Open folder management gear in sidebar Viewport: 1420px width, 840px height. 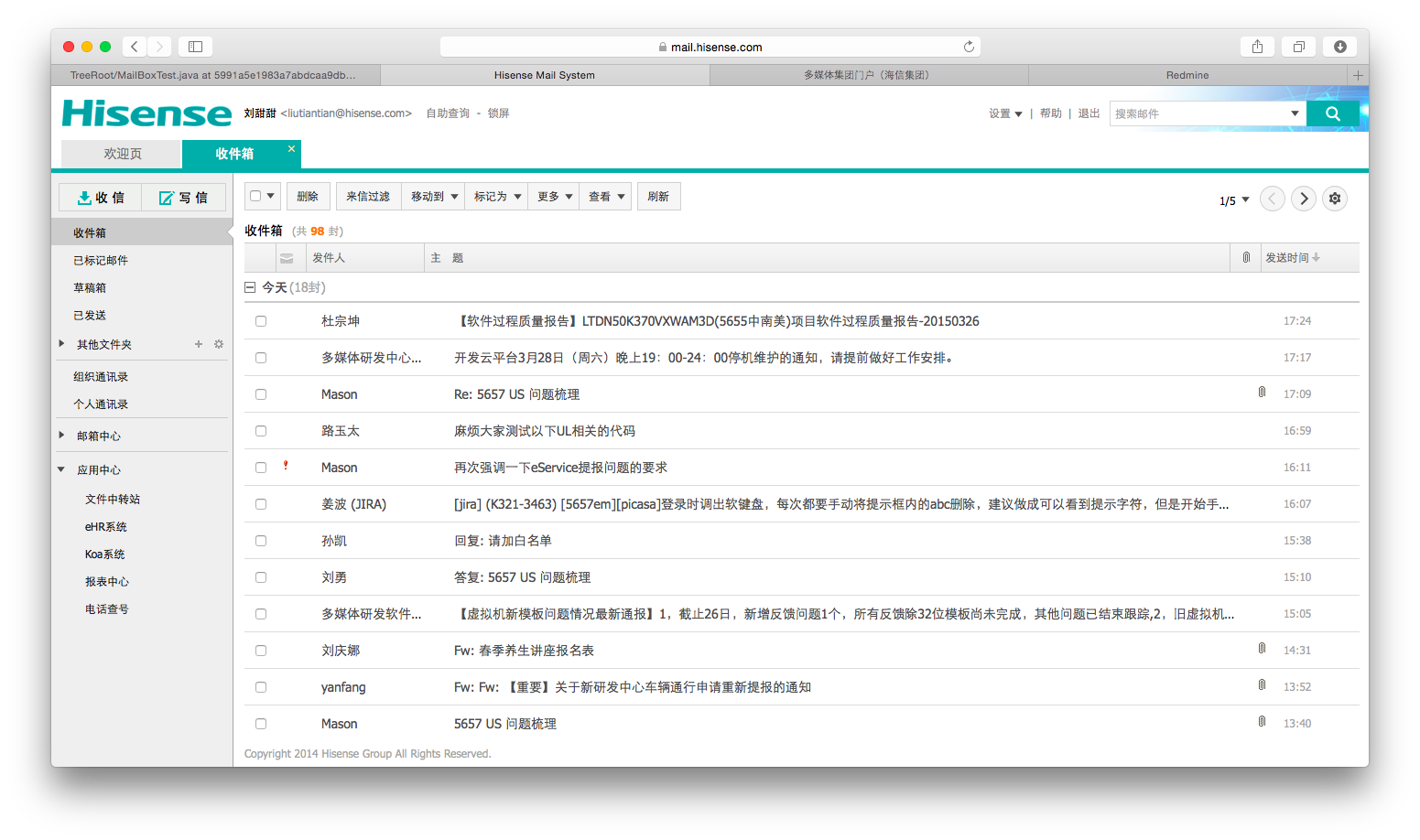[x=219, y=344]
